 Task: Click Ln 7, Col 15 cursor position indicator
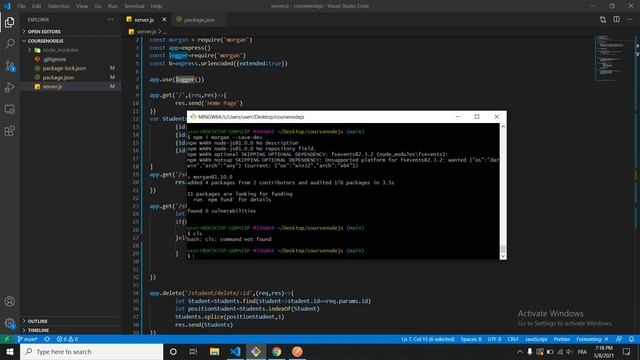pos(428,339)
